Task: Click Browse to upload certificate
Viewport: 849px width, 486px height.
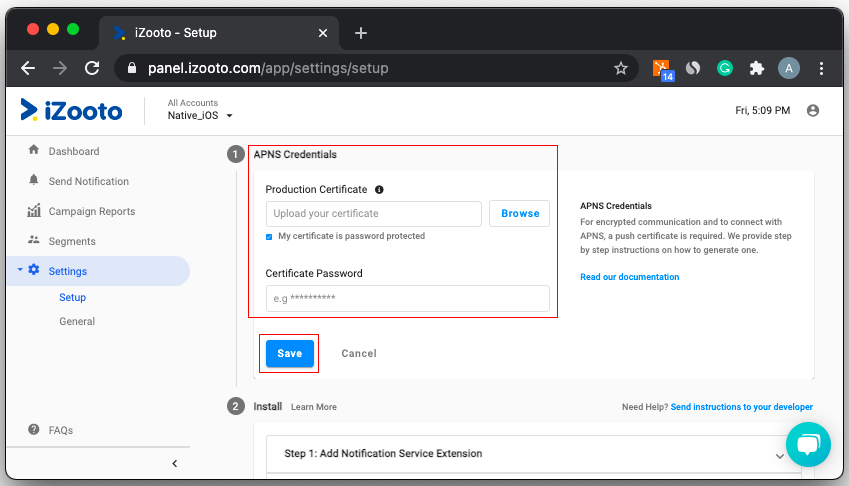Action: point(520,213)
